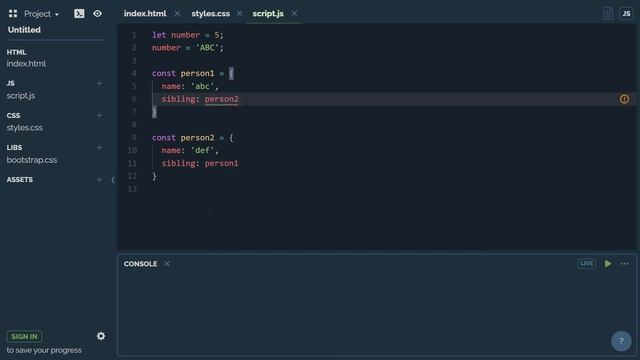Click inside the console output area
This screenshot has height=360, width=640.
pyautogui.click(x=376, y=313)
